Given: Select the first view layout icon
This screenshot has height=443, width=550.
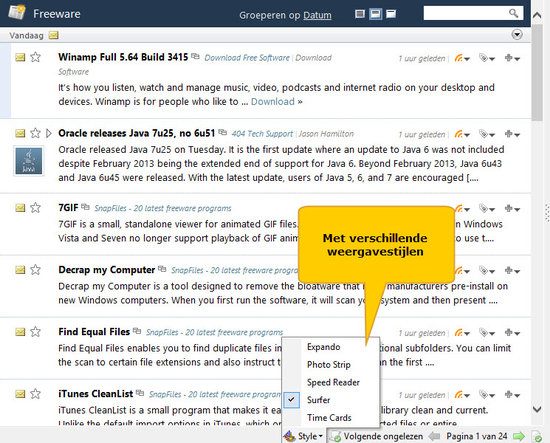Looking at the screenshot, I should click(360, 14).
